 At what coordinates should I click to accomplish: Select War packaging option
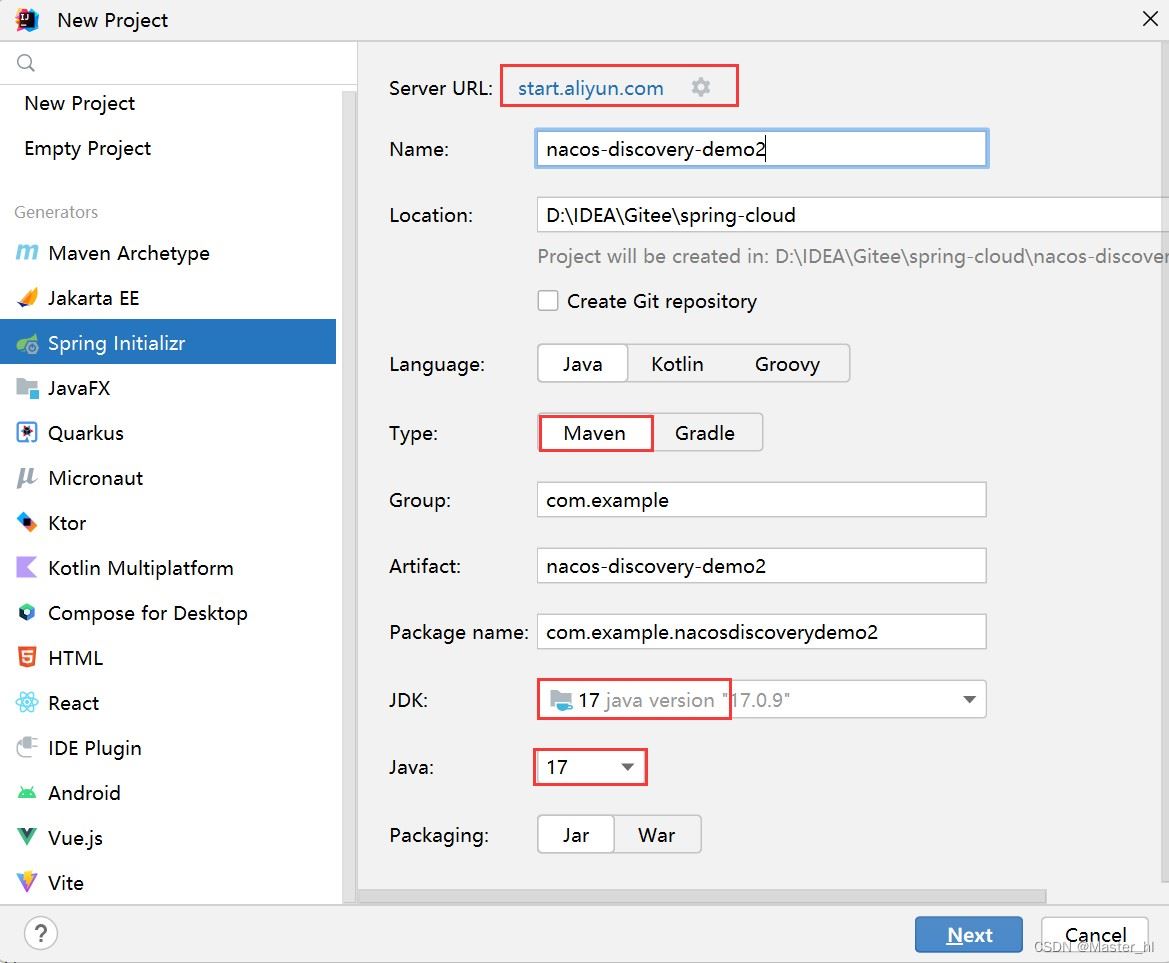tap(656, 835)
